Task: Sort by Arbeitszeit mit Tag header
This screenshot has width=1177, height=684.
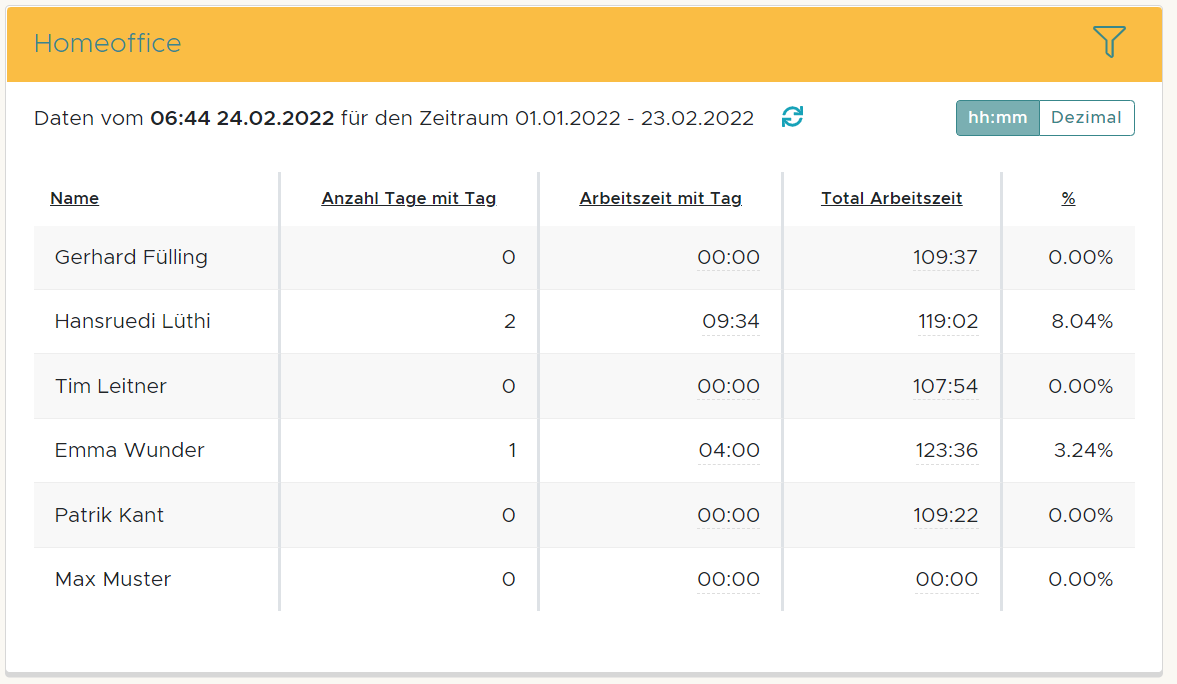Action: pos(660,198)
